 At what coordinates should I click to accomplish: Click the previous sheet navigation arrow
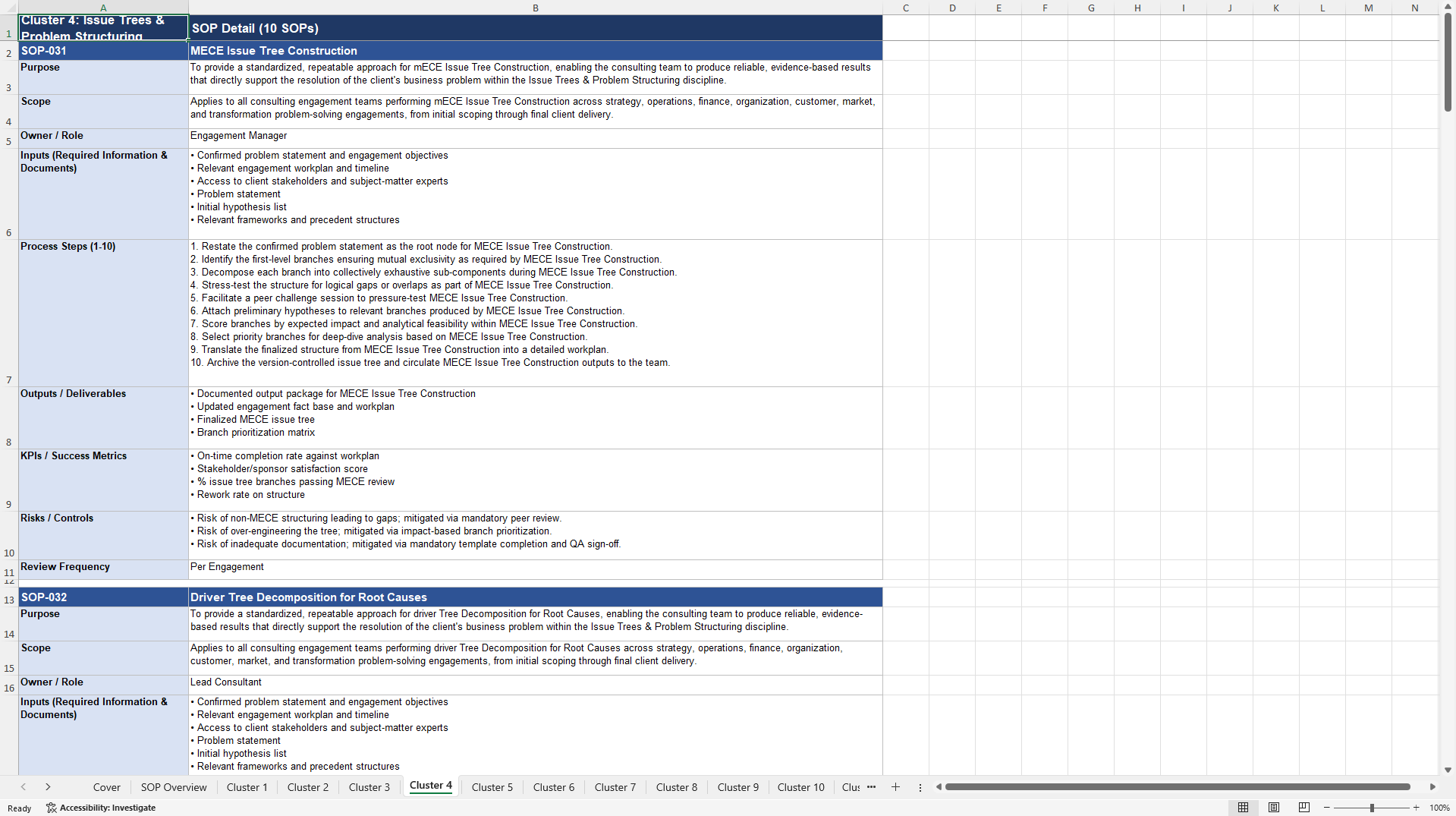pyautogui.click(x=24, y=787)
